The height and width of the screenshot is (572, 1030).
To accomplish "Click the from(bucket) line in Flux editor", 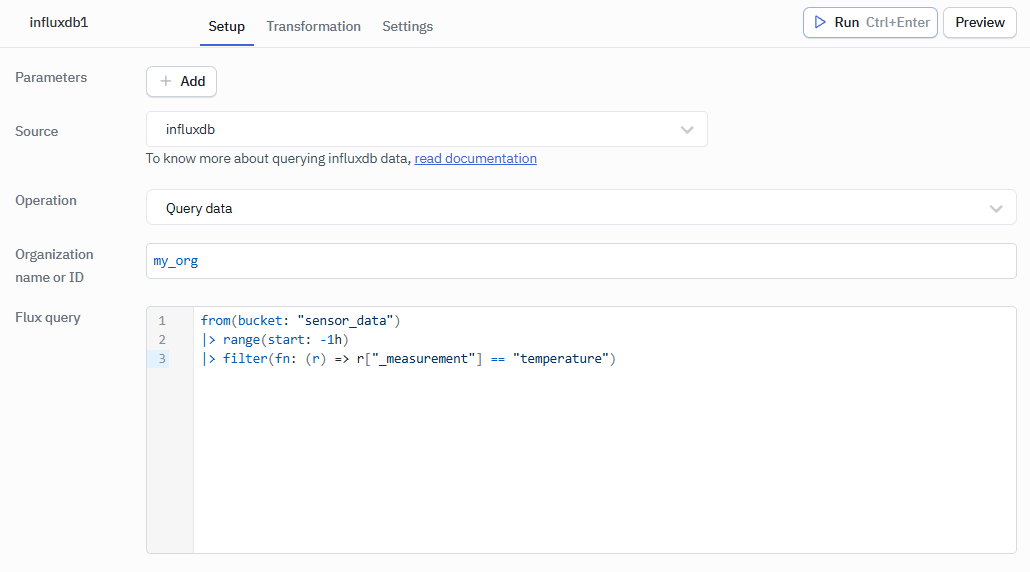I will pos(300,321).
